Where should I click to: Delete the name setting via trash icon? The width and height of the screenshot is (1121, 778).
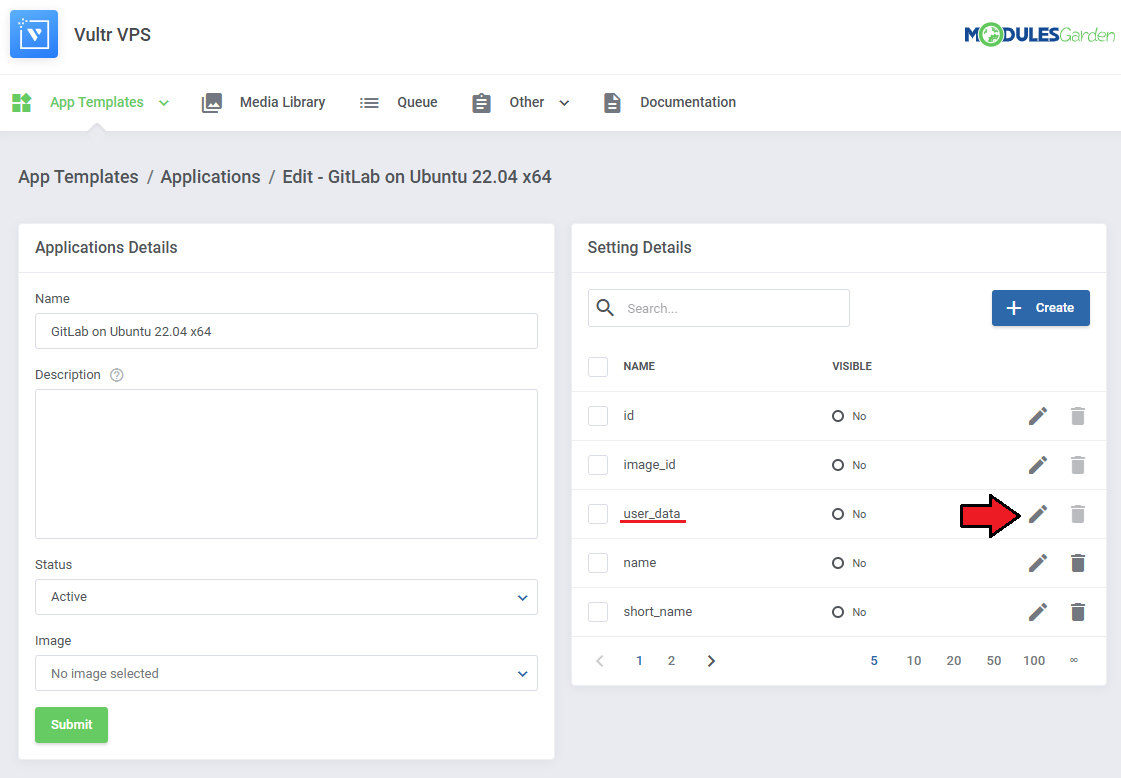coord(1078,563)
